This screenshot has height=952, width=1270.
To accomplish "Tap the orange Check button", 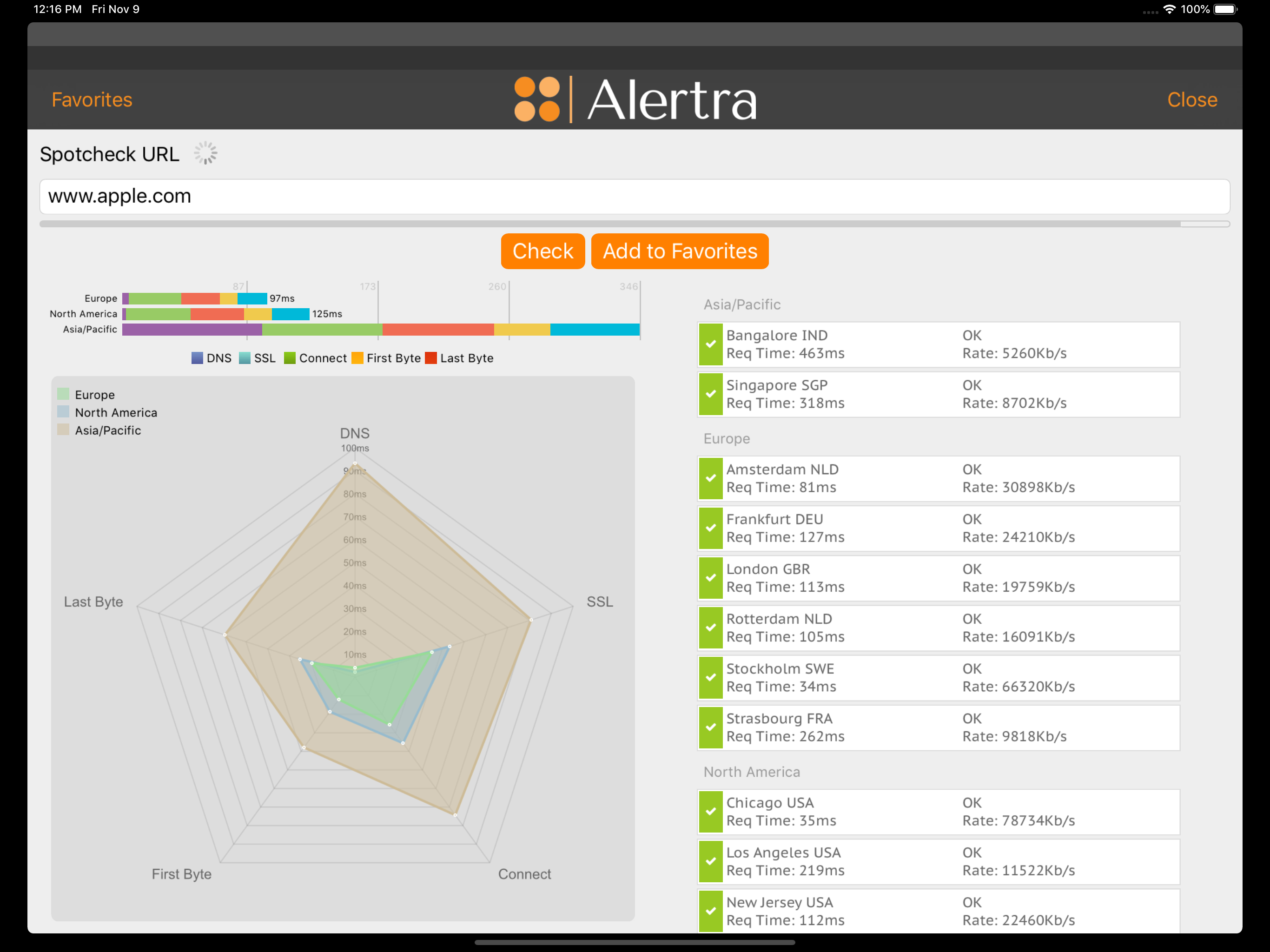I will 542,251.
